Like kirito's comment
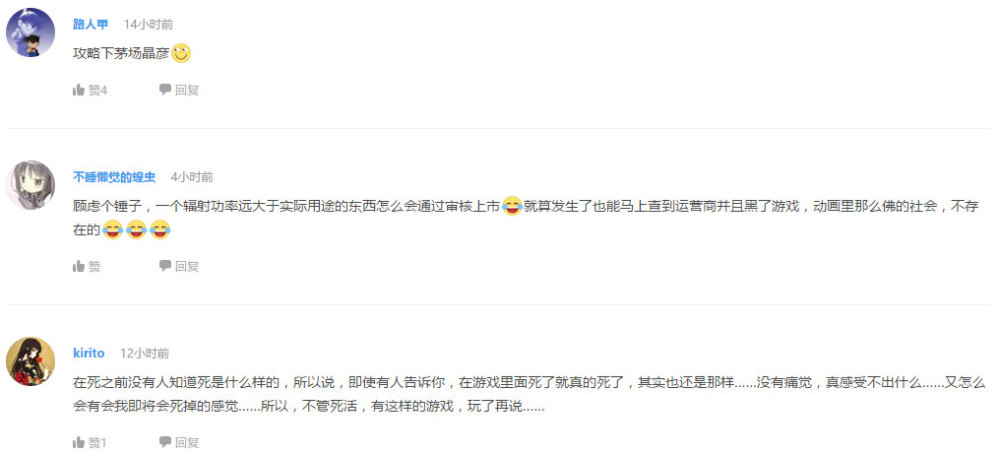Image resolution: width=1000 pixels, height=455 pixels. pyautogui.click(x=90, y=442)
